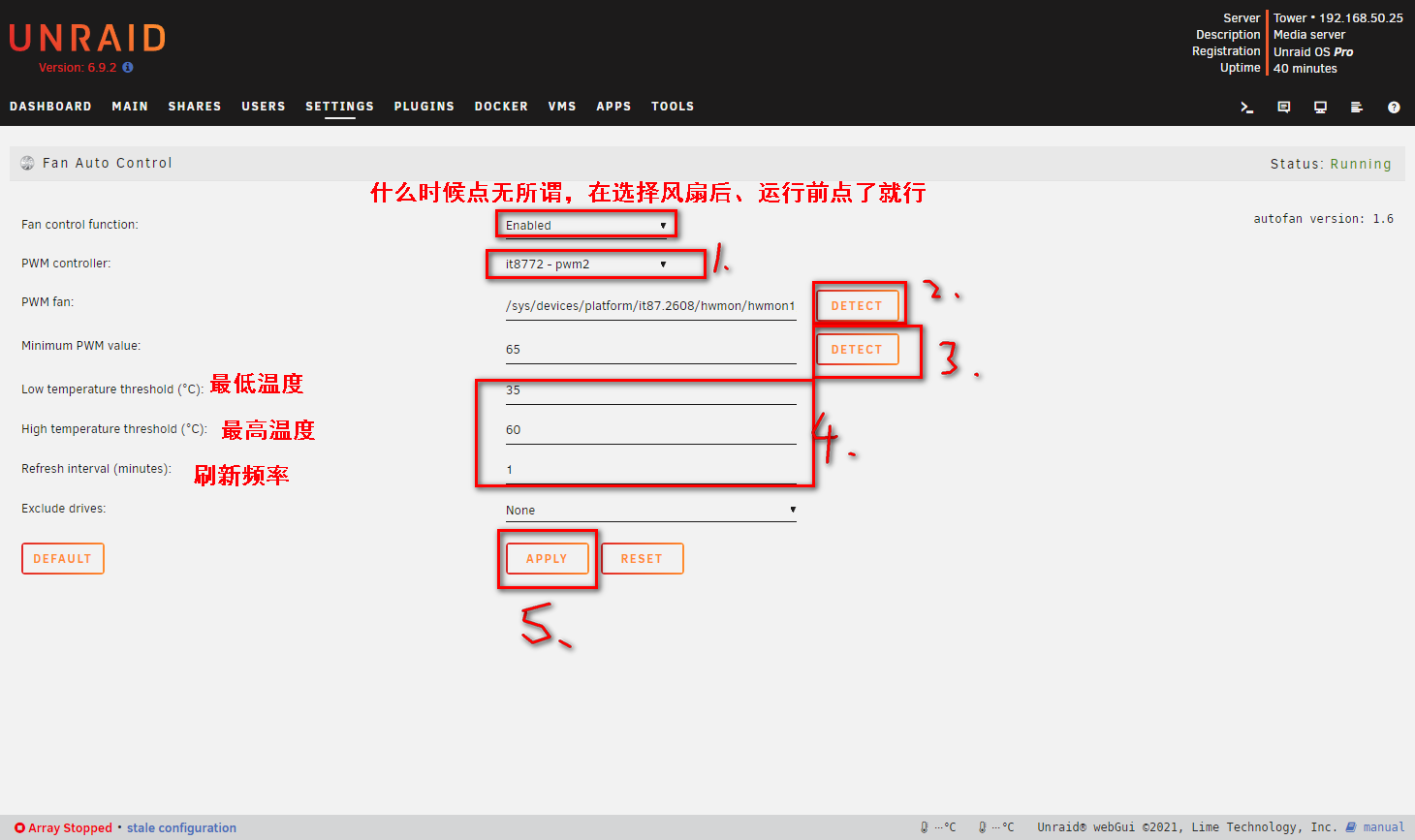
Task: Open the Tools menu
Action: (x=673, y=107)
